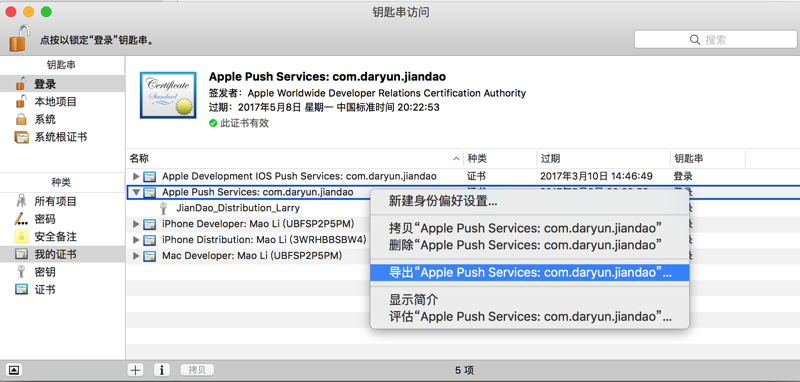Viewport: 800px width, 382px height.
Task: Expand Apple Development IOS Push Services row
Action: [x=136, y=176]
